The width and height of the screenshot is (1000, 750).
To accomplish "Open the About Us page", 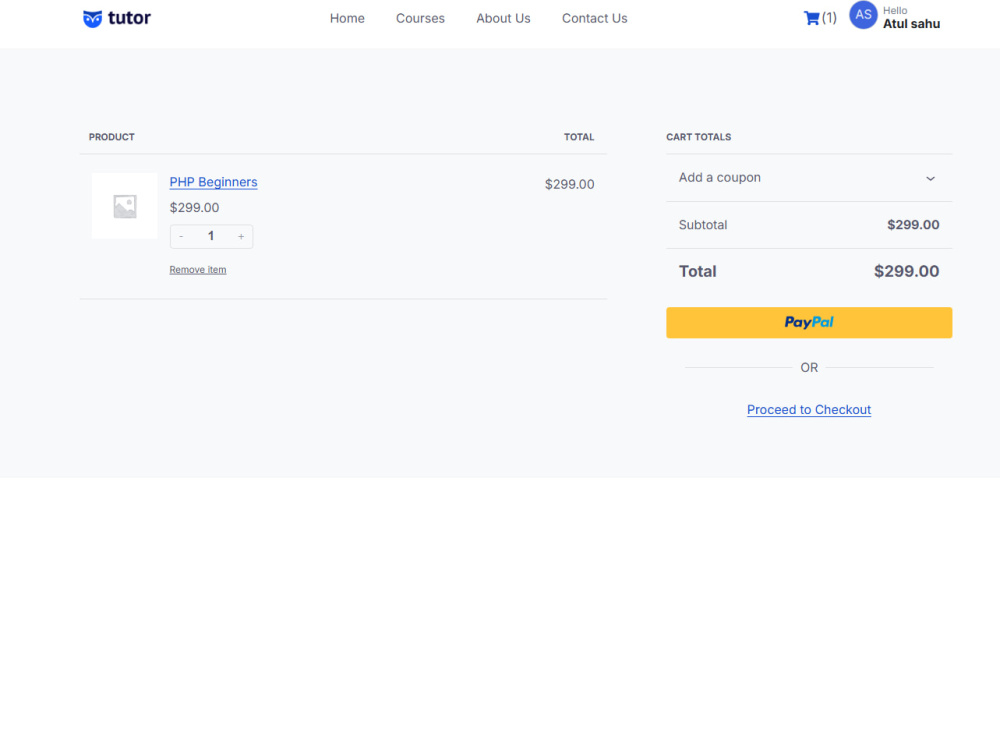I will click(503, 18).
